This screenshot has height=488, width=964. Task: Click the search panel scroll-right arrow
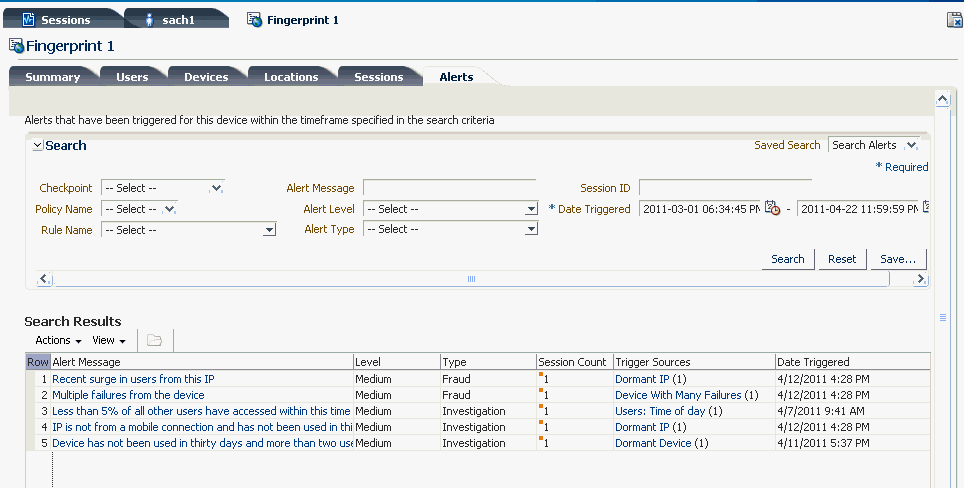click(x=920, y=279)
